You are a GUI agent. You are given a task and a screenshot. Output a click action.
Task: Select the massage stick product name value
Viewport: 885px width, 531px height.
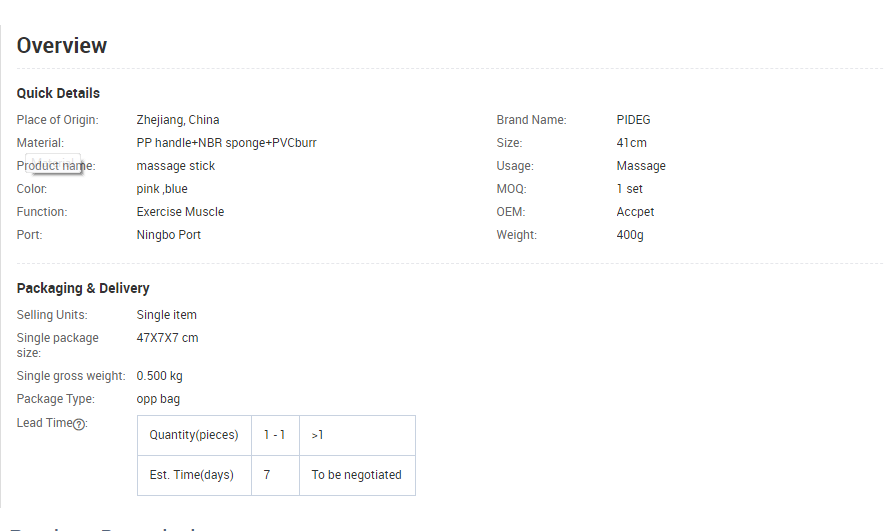[x=176, y=166]
